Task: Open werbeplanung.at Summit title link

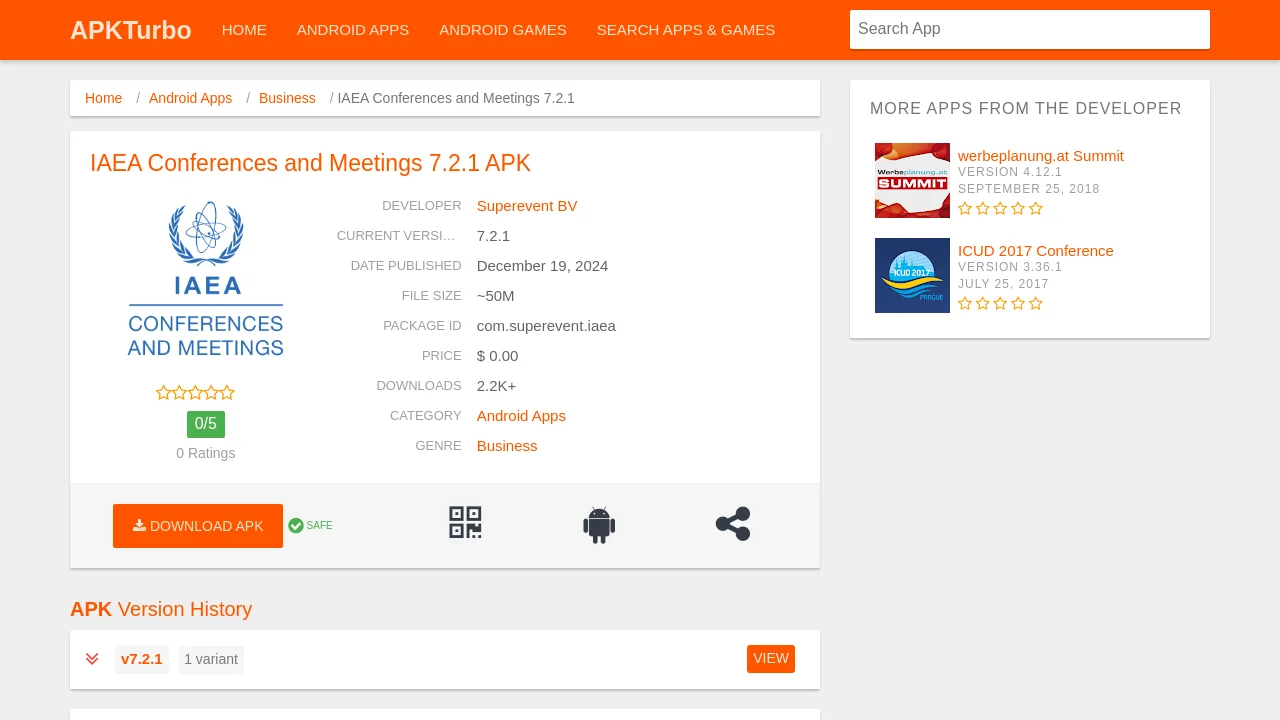Action: 1041,156
